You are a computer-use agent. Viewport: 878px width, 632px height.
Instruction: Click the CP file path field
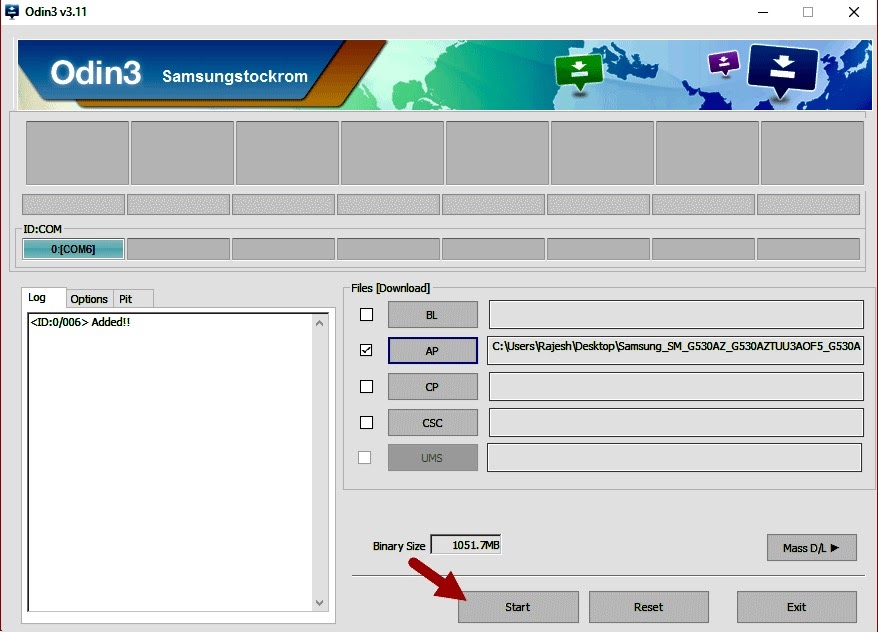(x=676, y=386)
